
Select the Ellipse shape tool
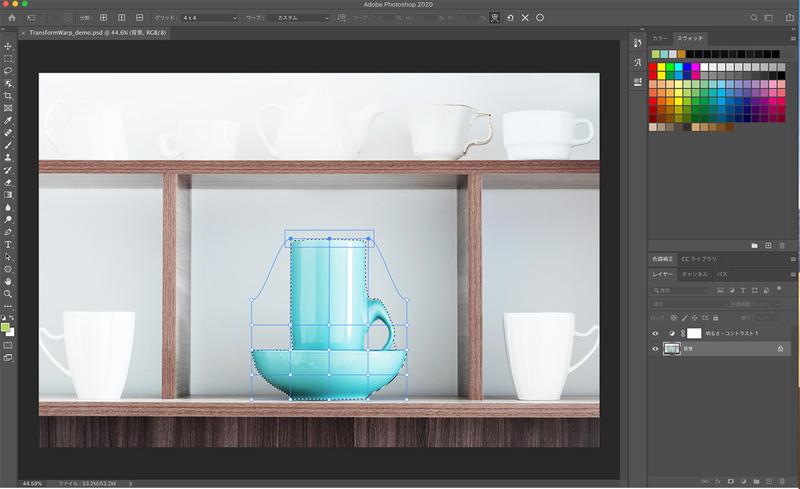click(x=8, y=269)
